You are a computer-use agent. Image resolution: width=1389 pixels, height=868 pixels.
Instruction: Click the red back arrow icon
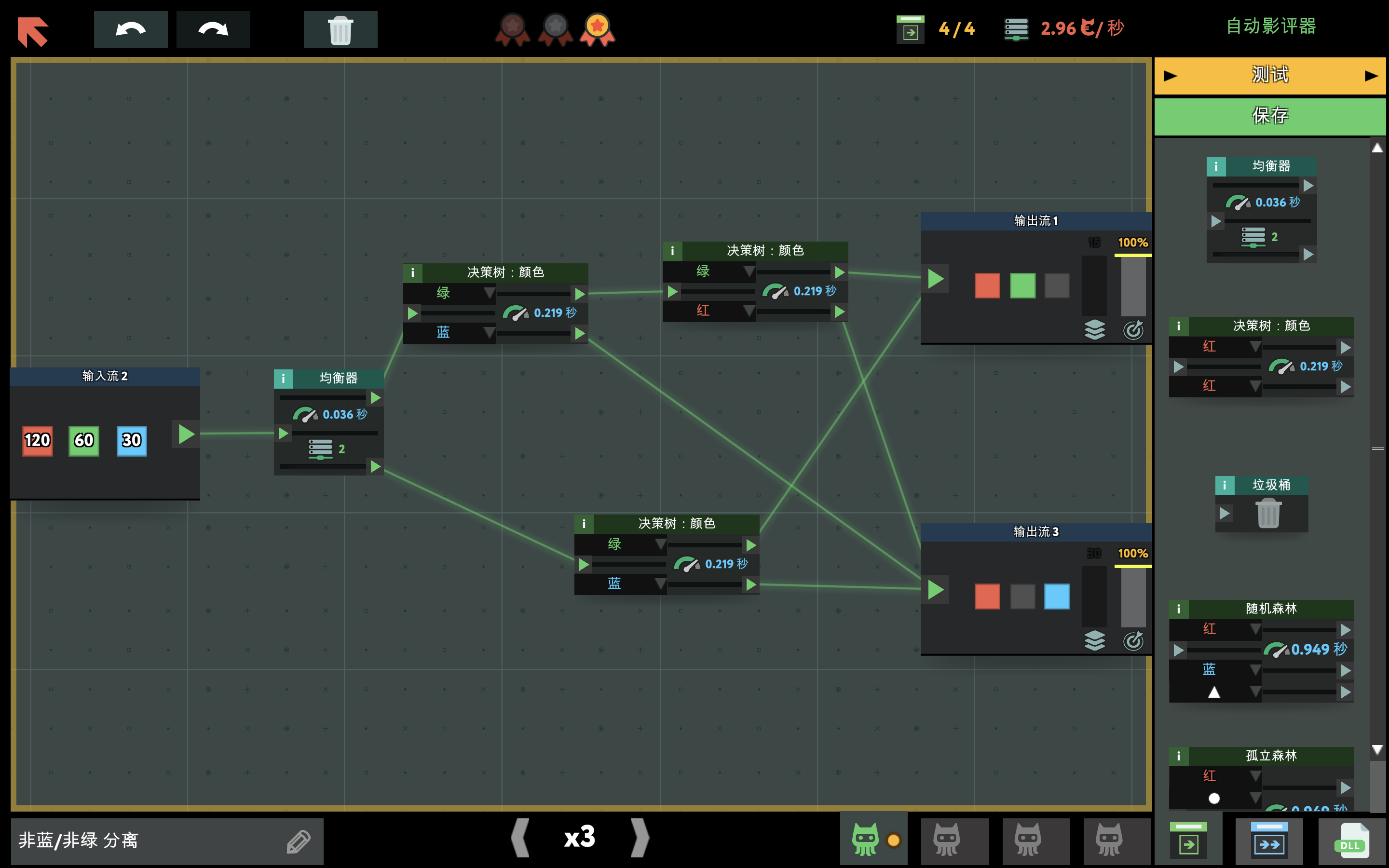tap(33, 31)
